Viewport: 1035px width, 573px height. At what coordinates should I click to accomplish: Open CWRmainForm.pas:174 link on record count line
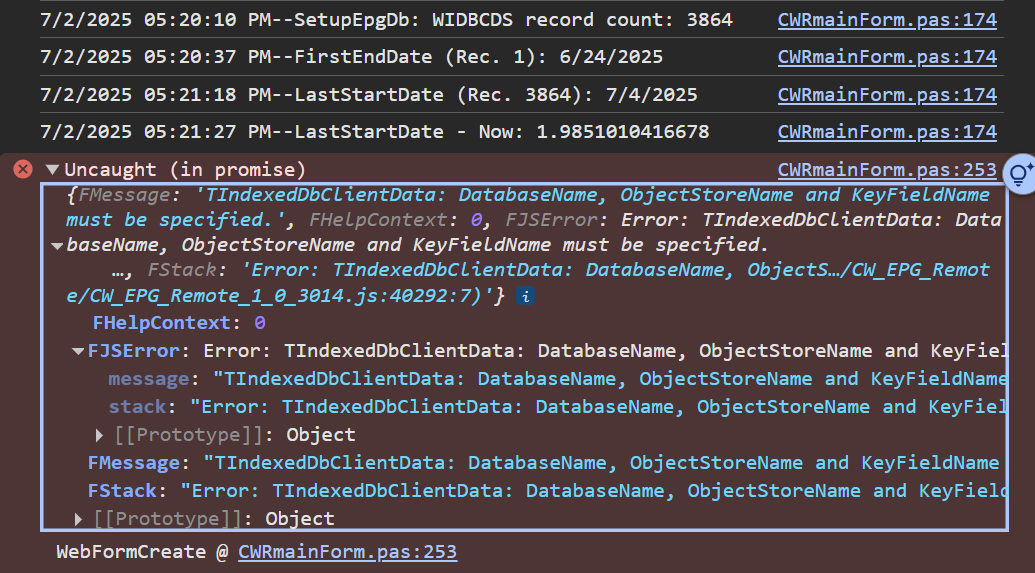click(x=887, y=20)
